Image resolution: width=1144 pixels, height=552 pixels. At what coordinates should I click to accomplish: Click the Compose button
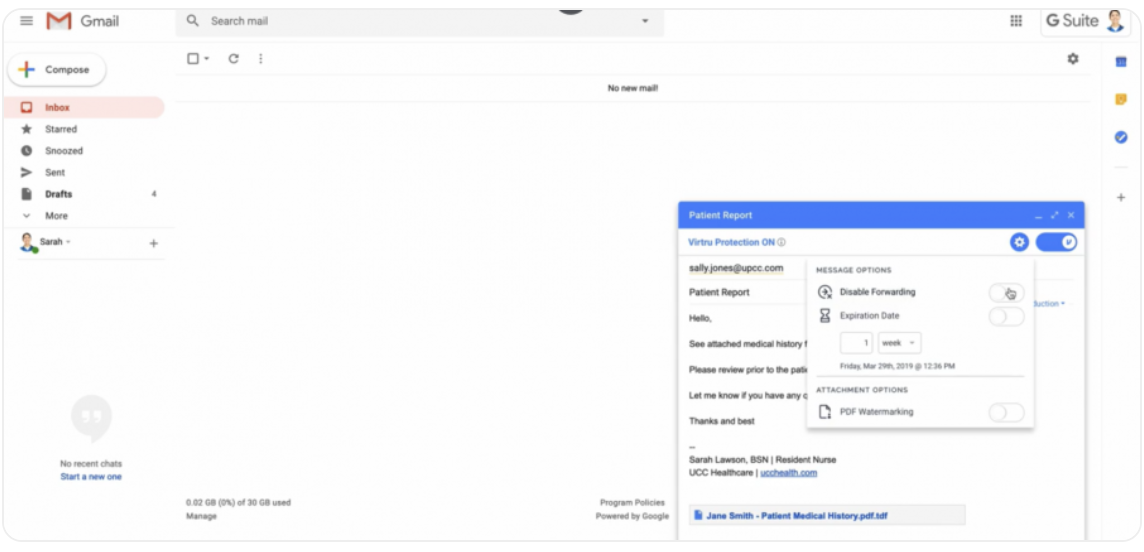[x=57, y=70]
